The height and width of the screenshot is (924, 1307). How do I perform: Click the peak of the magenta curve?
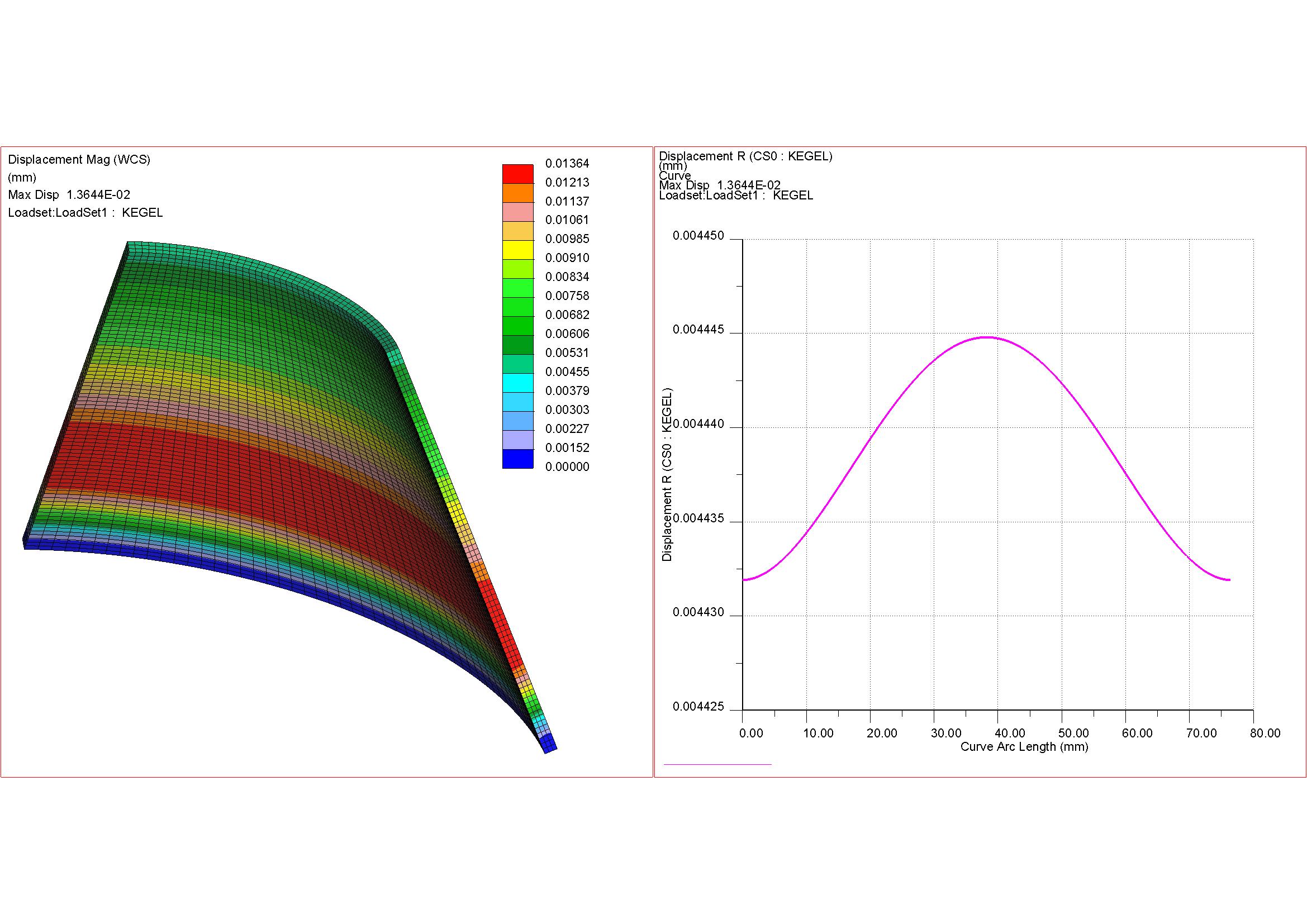click(986, 337)
